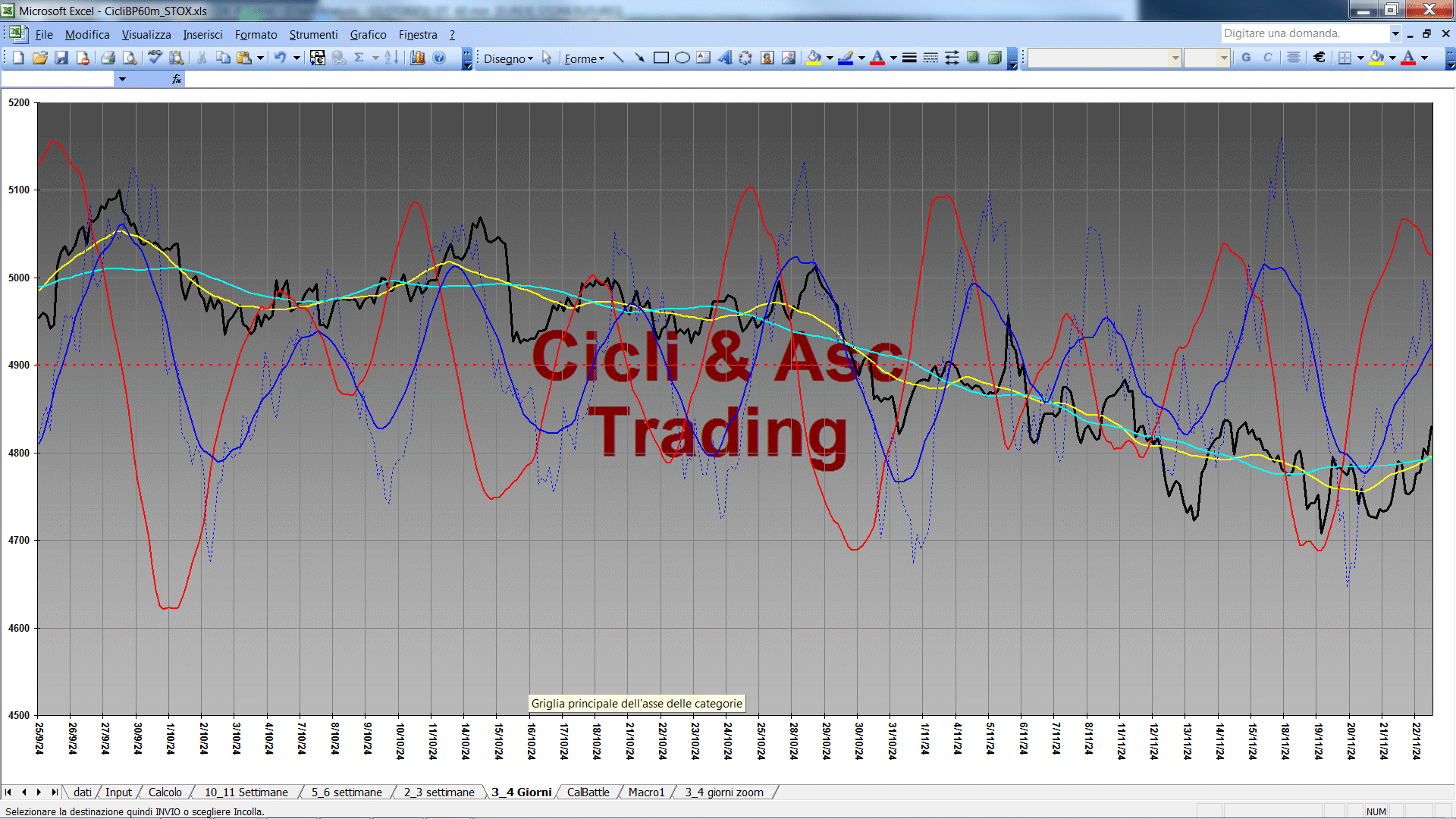Image resolution: width=1456 pixels, height=819 pixels.
Task: Apply red drawing Font Color swatch
Action: pos(877,58)
